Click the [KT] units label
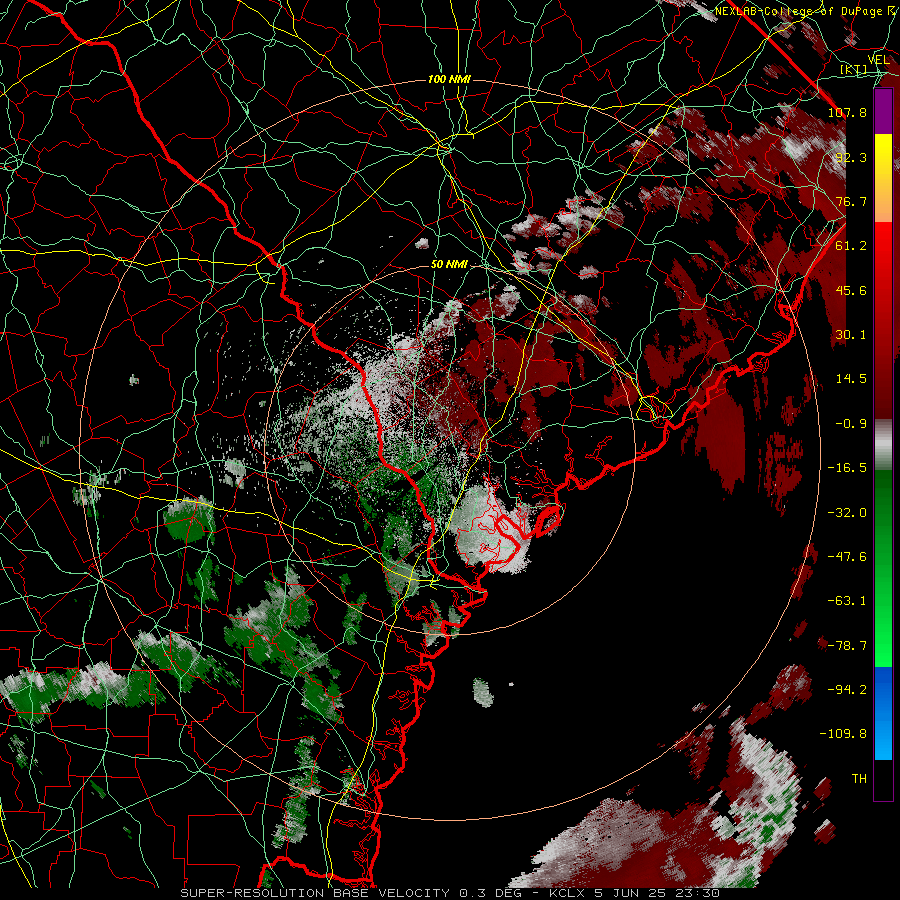Screen dimensions: 900x900 pyautogui.click(x=854, y=70)
